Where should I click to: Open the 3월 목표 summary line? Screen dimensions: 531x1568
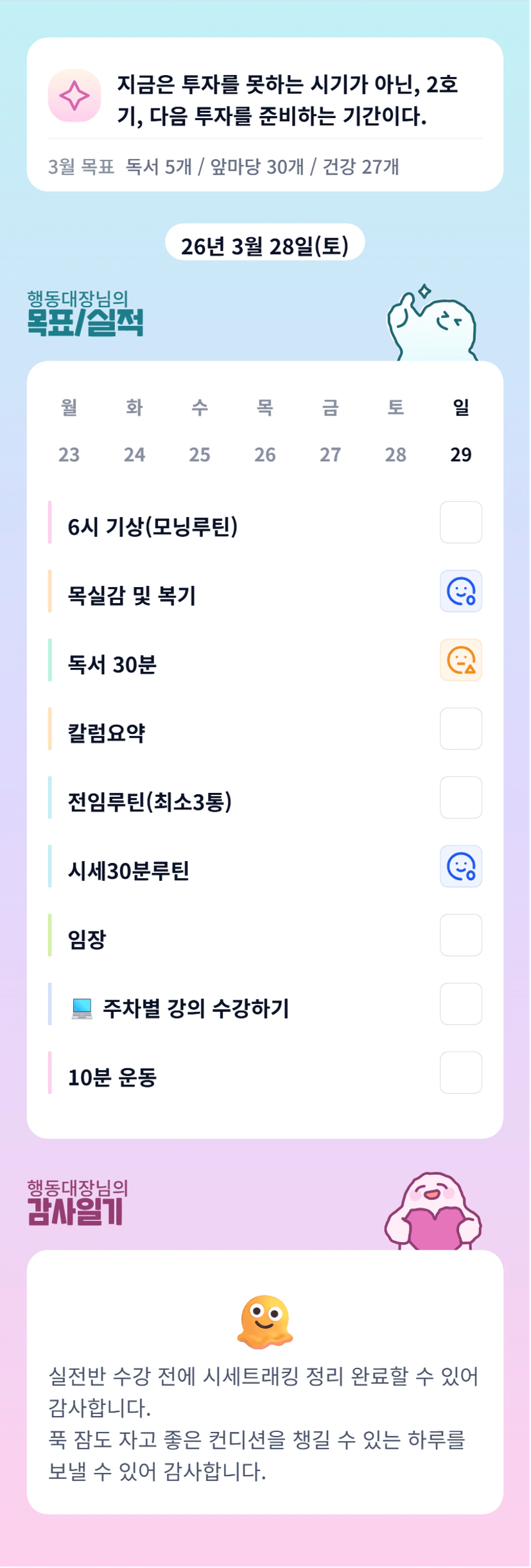(x=223, y=167)
